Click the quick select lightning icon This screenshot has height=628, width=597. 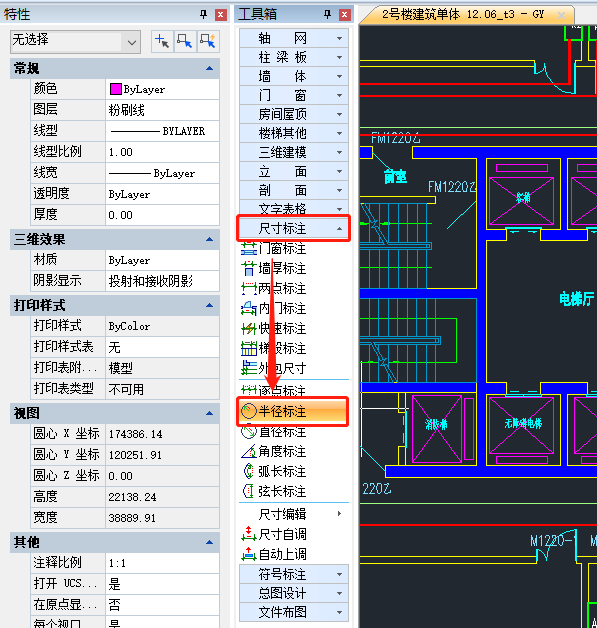[208, 41]
